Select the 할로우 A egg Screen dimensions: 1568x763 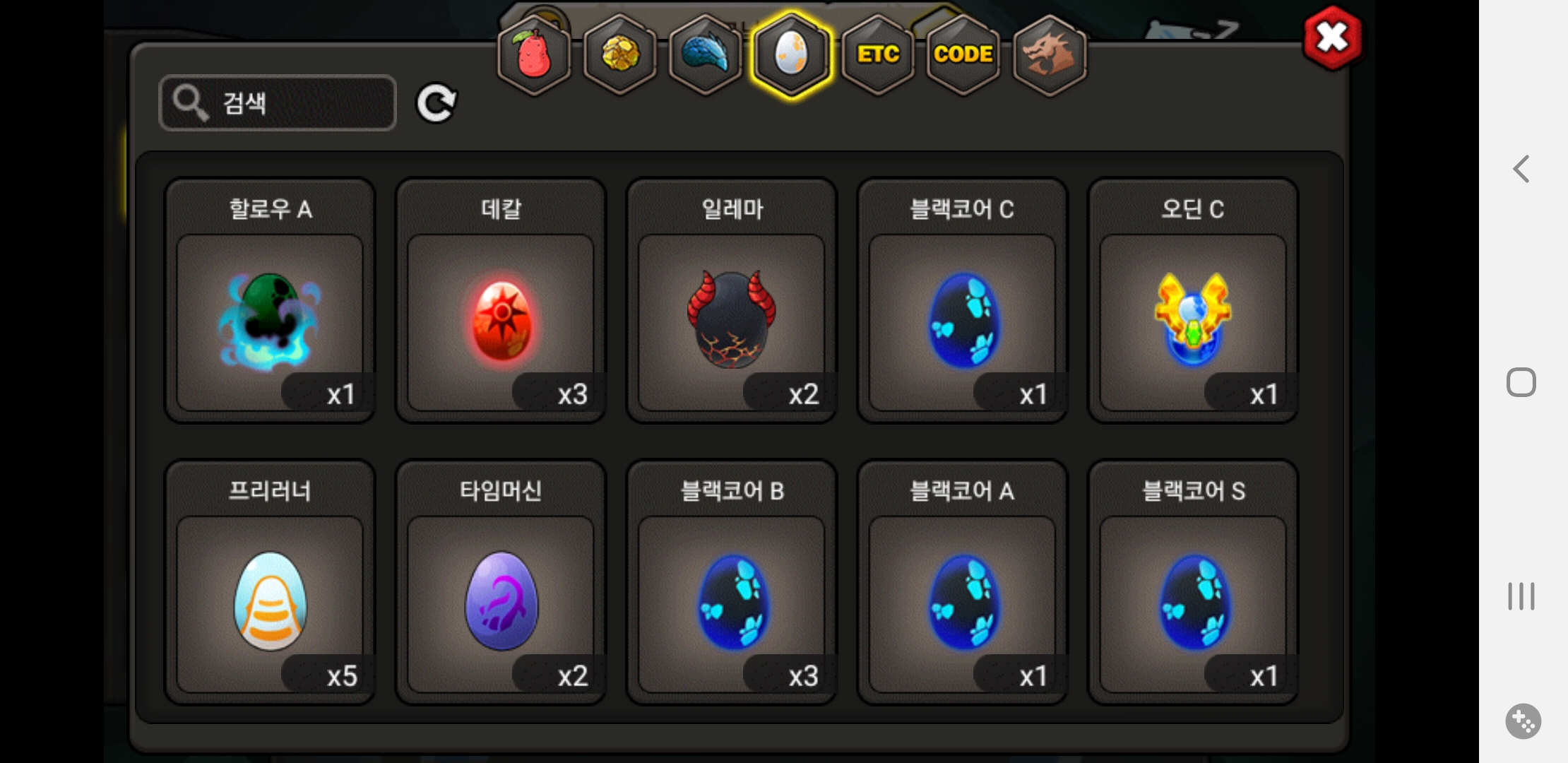270,300
